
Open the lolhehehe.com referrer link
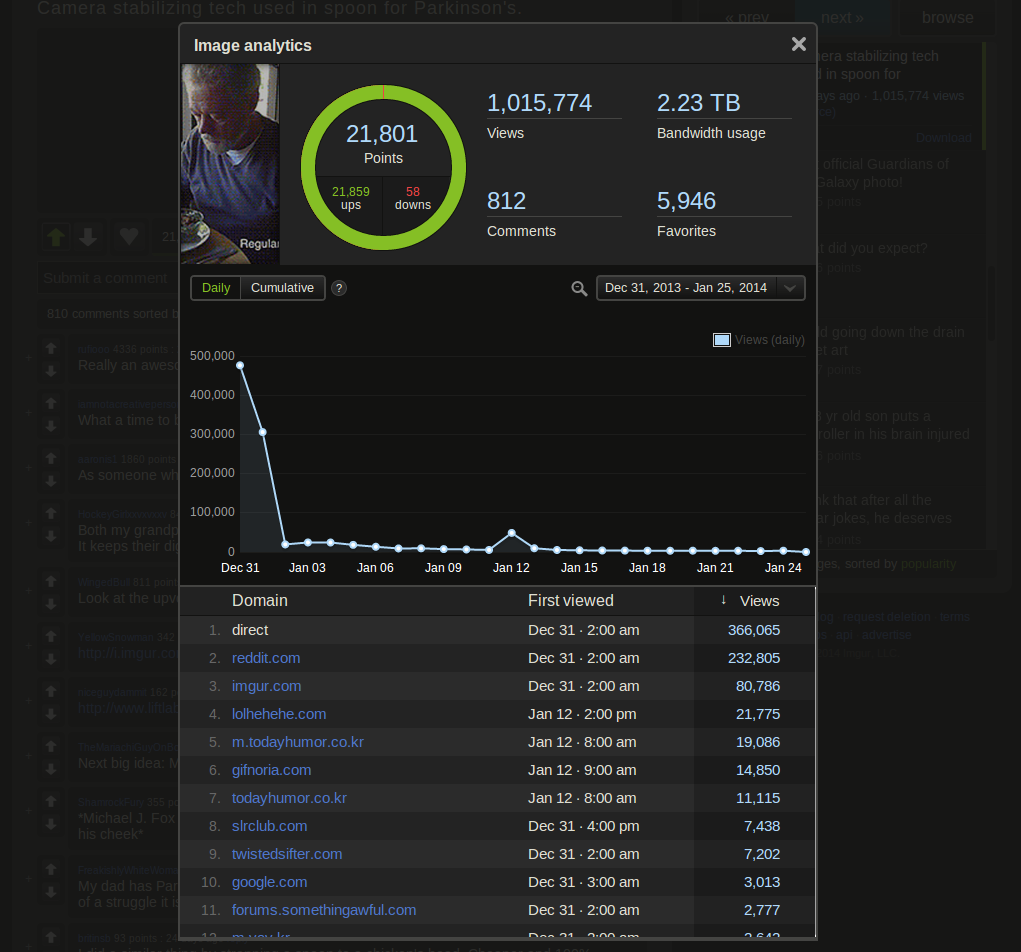click(279, 714)
